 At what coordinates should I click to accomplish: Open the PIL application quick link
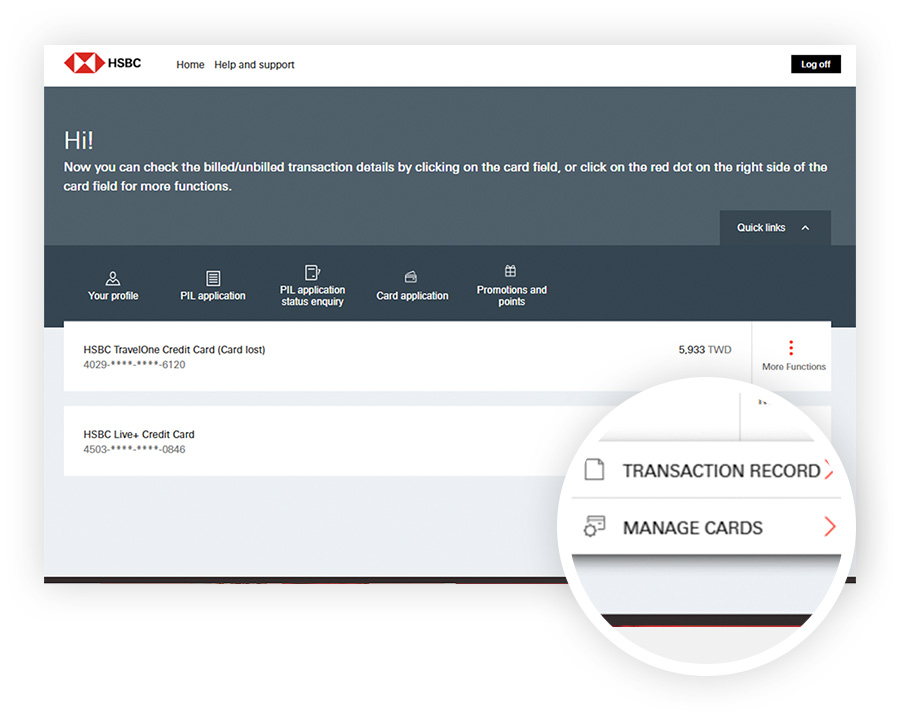[x=213, y=286]
